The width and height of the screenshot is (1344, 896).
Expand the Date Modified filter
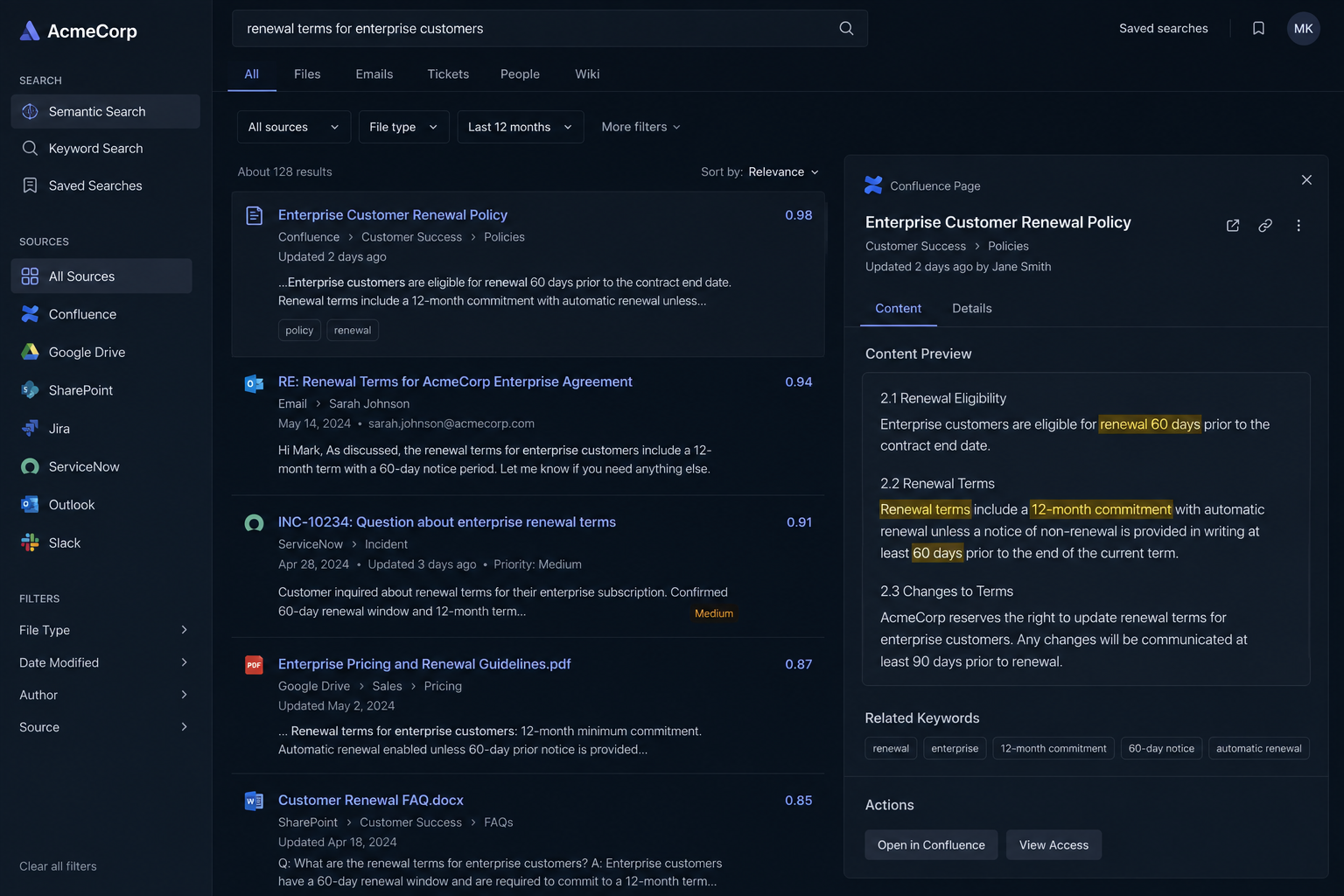(103, 662)
